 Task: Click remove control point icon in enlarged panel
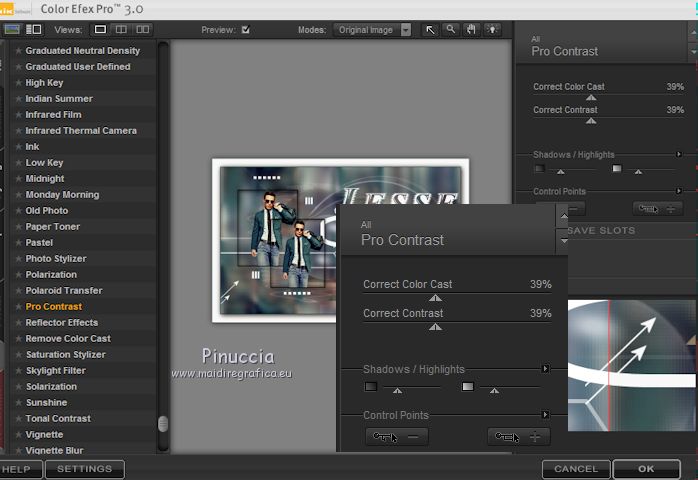(x=397, y=437)
